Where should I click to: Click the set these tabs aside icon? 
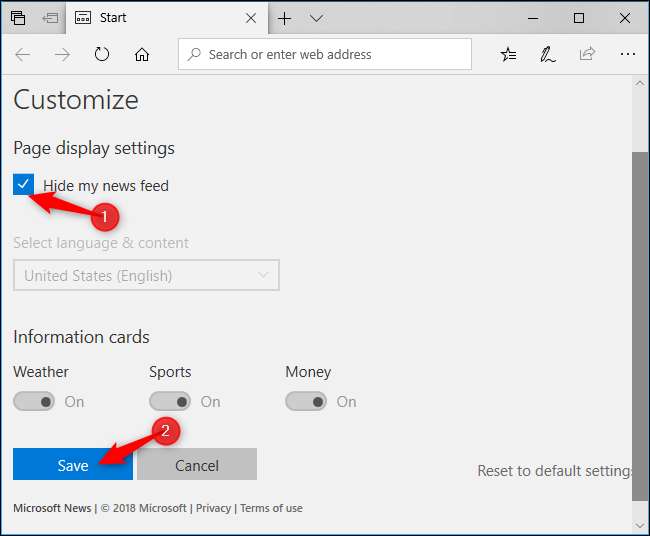[x=51, y=18]
